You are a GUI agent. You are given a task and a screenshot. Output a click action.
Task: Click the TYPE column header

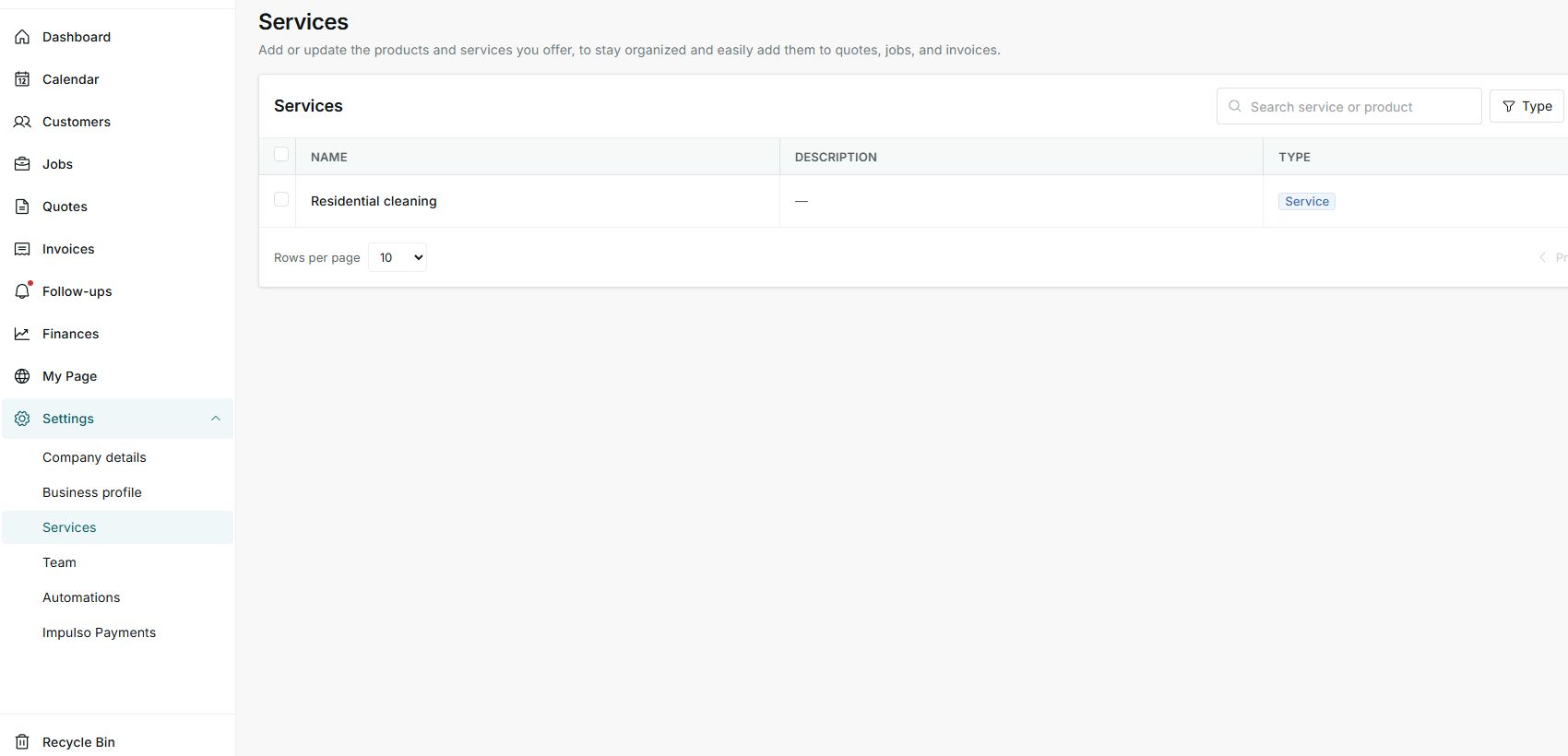point(1294,157)
